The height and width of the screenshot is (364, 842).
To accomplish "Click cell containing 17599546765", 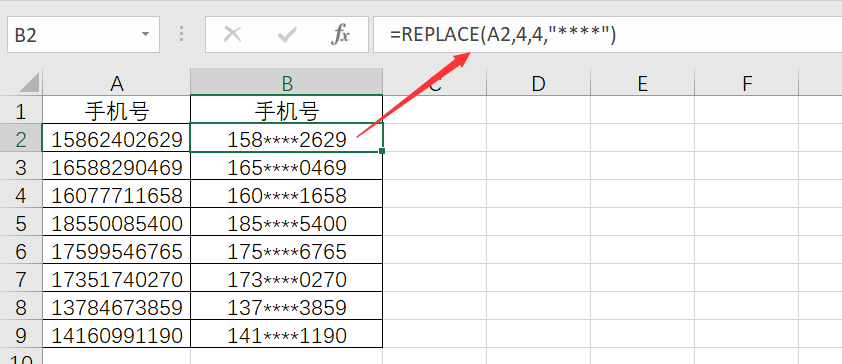I will tap(117, 250).
